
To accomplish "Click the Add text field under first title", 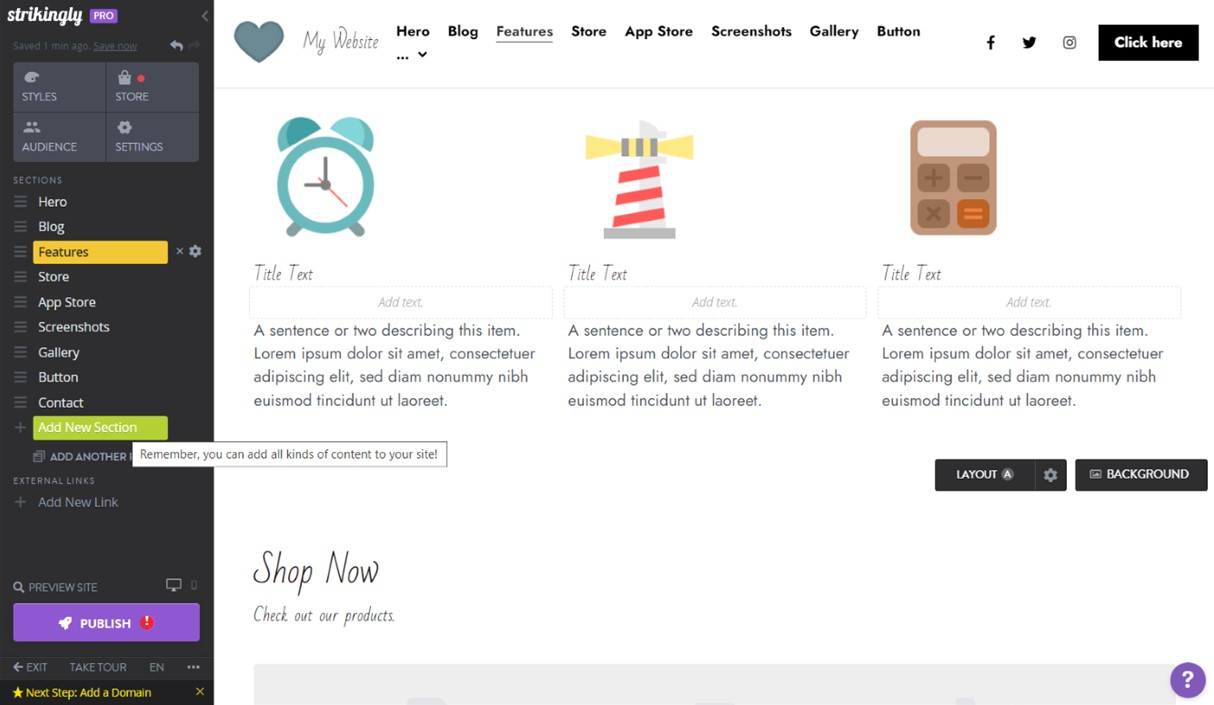I will click(x=401, y=302).
